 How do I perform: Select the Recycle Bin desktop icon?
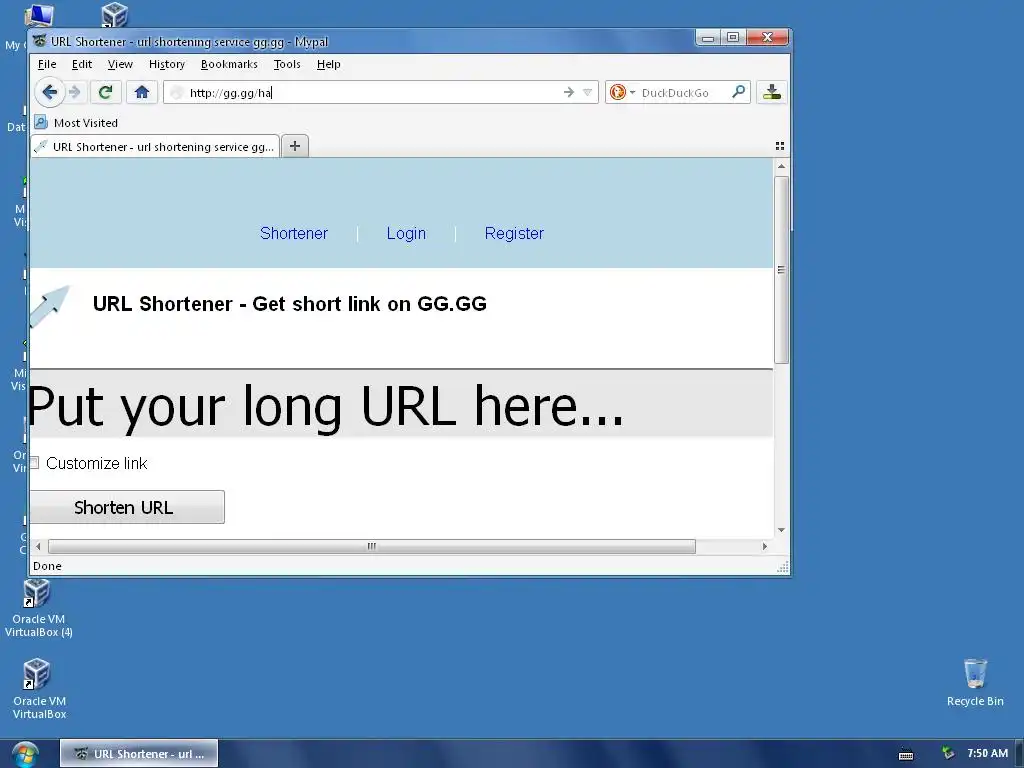[x=975, y=682]
